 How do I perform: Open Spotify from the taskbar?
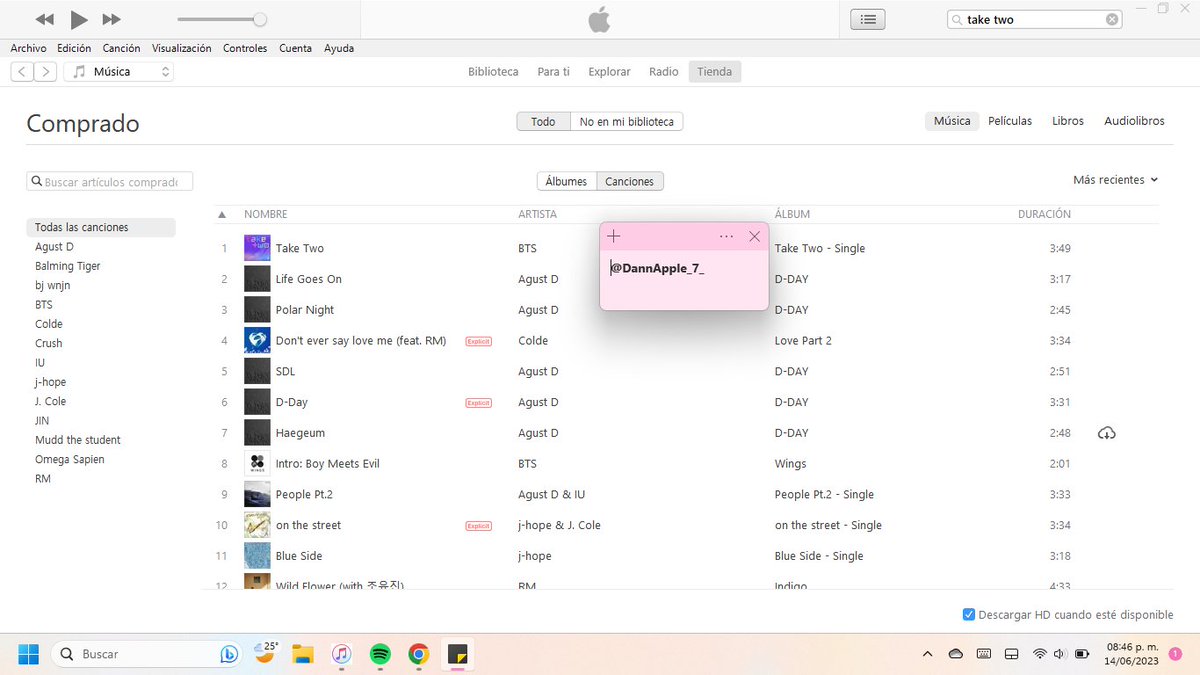point(380,654)
